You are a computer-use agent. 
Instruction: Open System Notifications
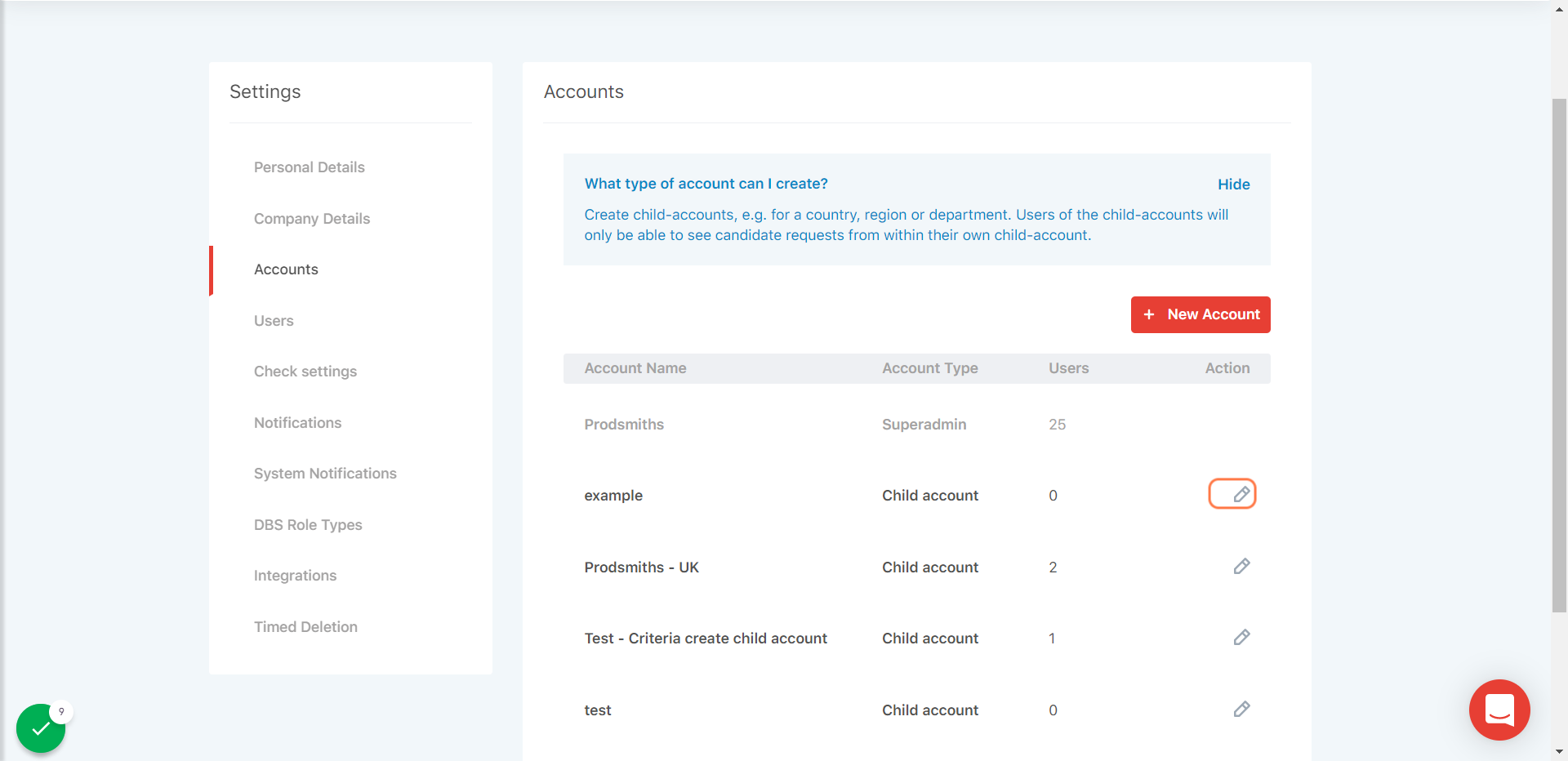[x=325, y=474]
